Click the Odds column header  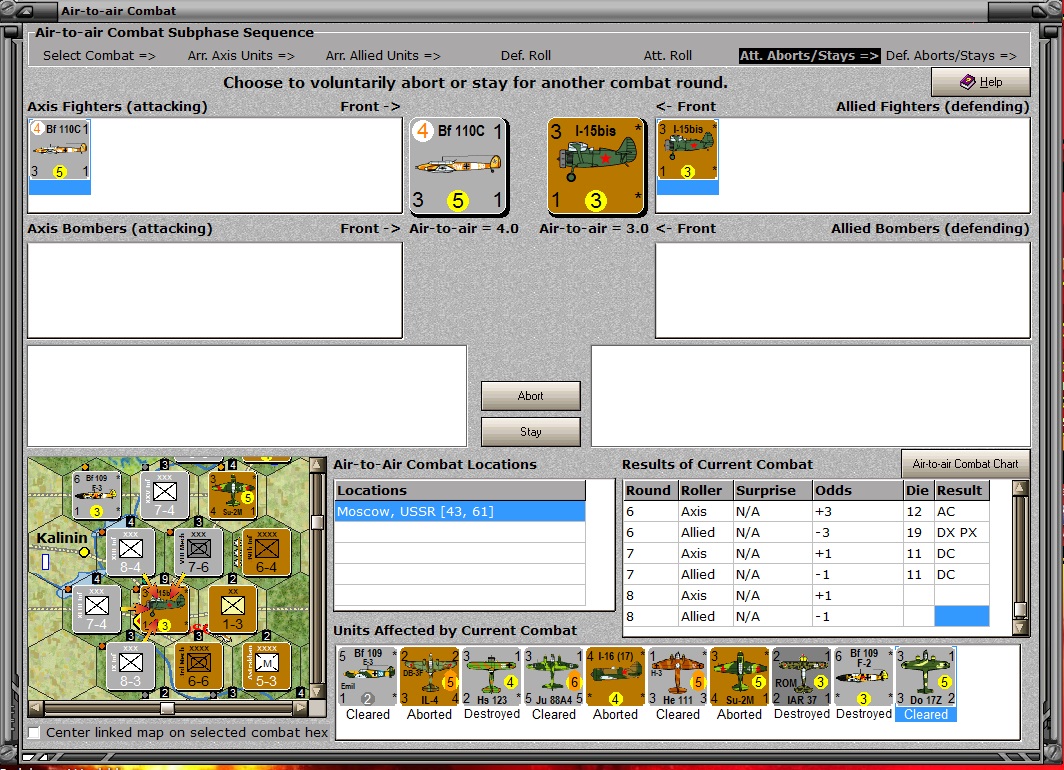pos(858,490)
